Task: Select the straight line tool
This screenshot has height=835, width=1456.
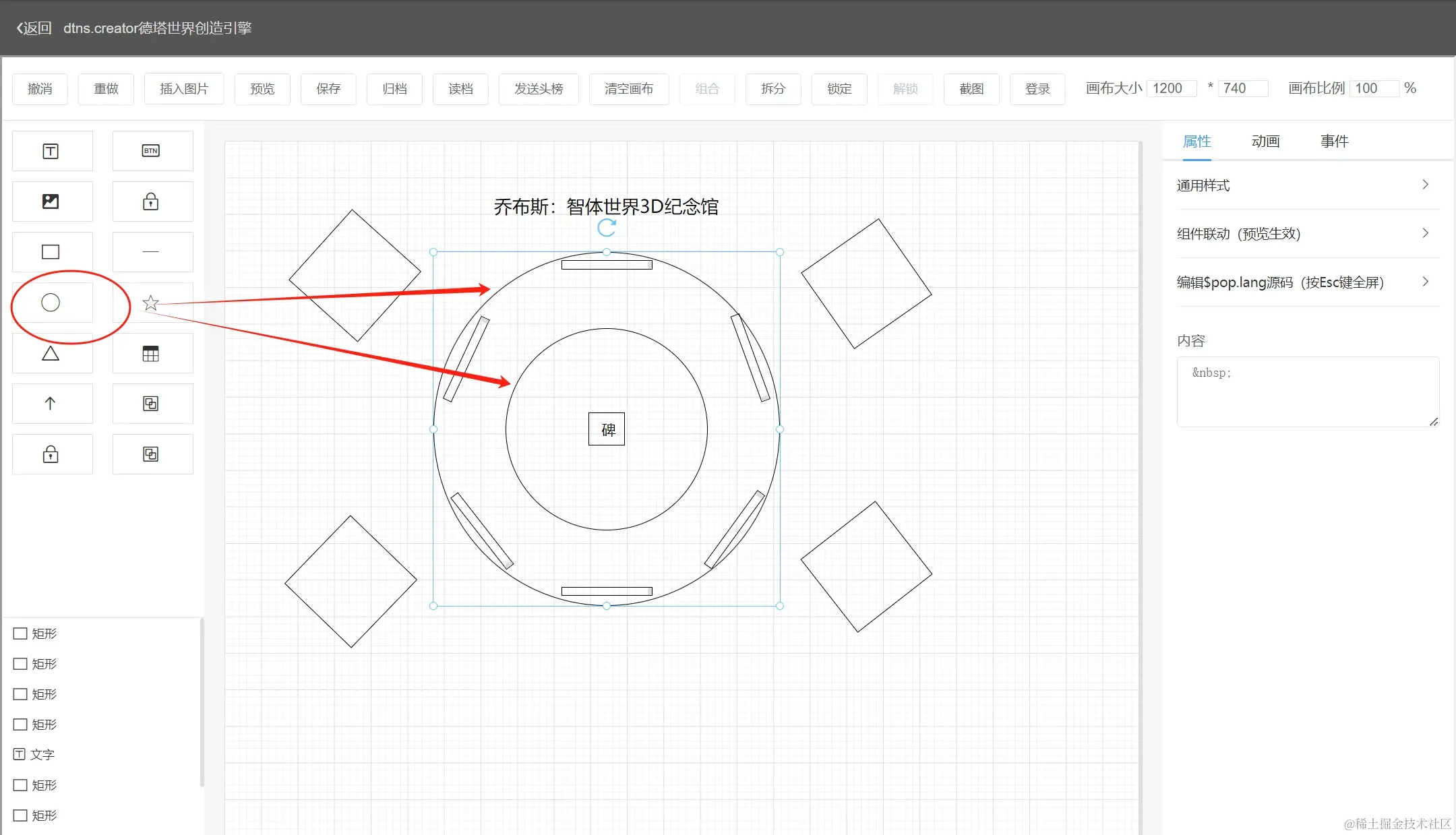Action: point(152,252)
